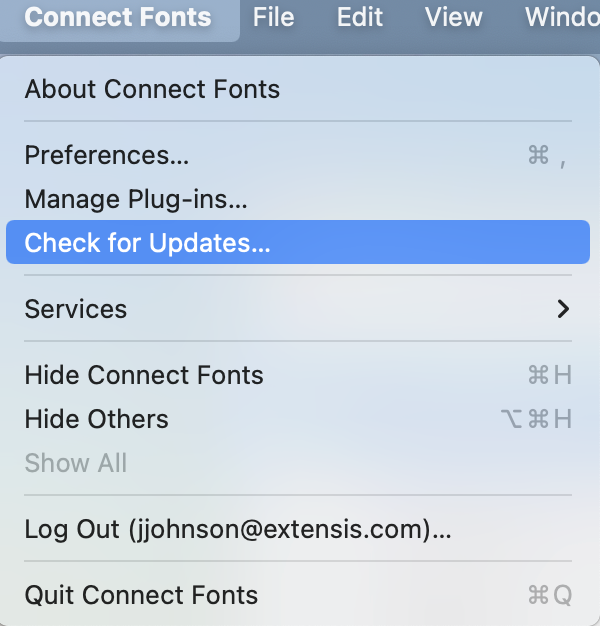Choose Hide Others menu item
This screenshot has height=626, width=600.
pyautogui.click(x=97, y=419)
